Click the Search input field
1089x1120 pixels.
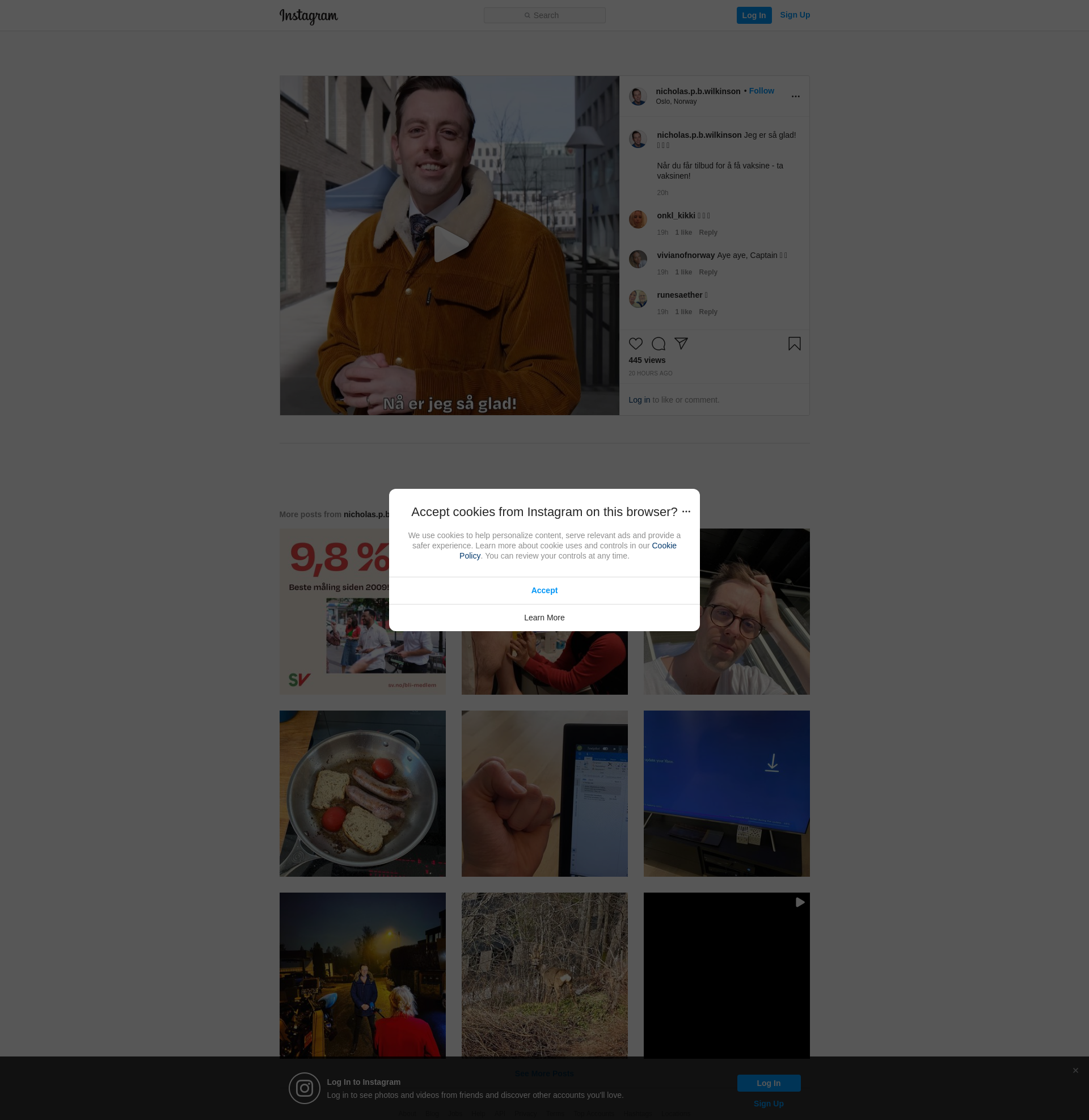tap(544, 15)
